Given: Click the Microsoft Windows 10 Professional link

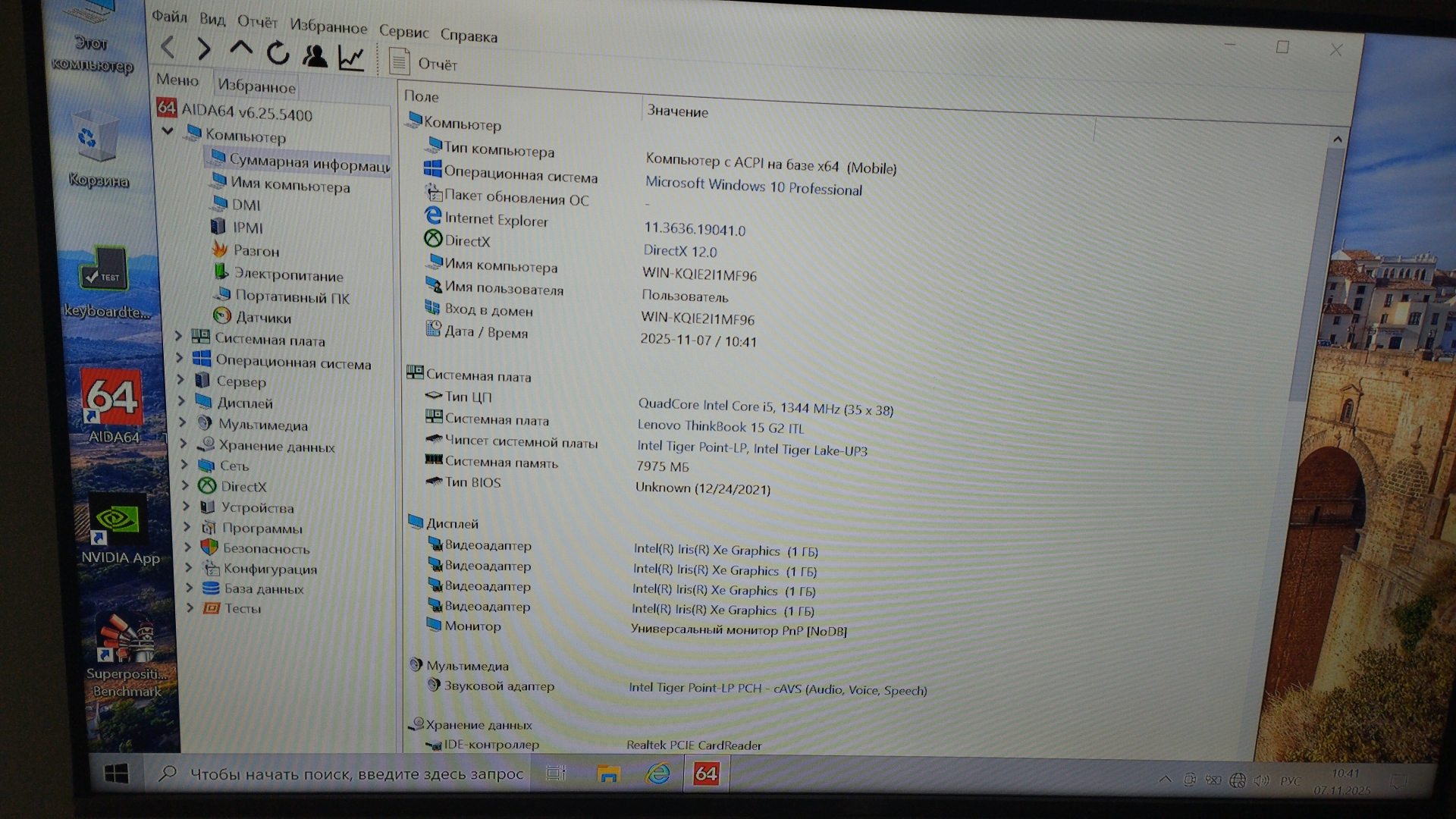Looking at the screenshot, I should 753,186.
